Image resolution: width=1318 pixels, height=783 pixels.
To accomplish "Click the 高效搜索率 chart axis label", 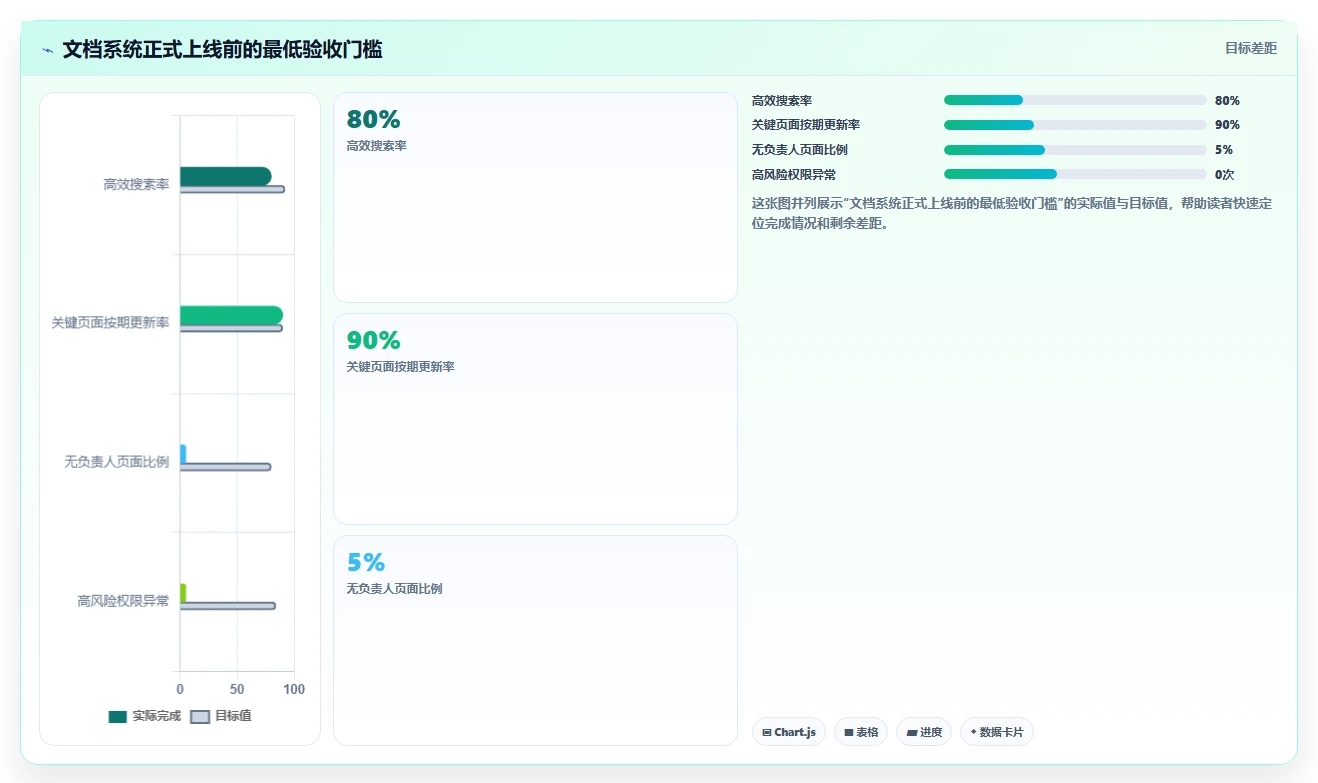I will point(136,185).
